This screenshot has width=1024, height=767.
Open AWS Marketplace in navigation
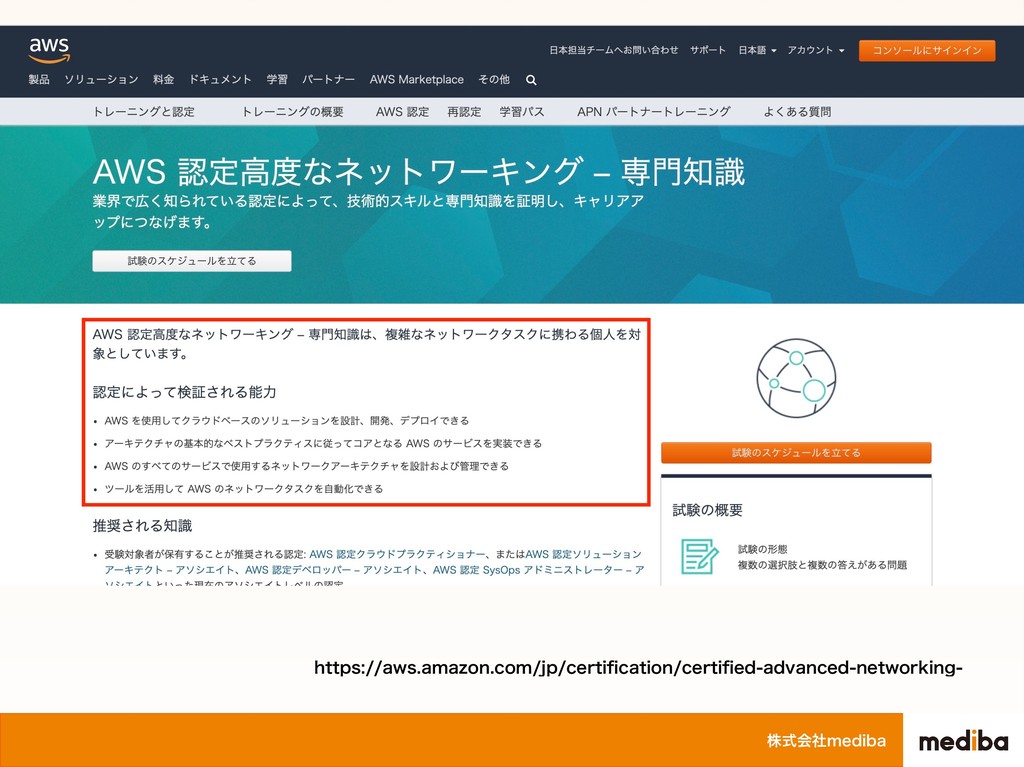click(417, 80)
